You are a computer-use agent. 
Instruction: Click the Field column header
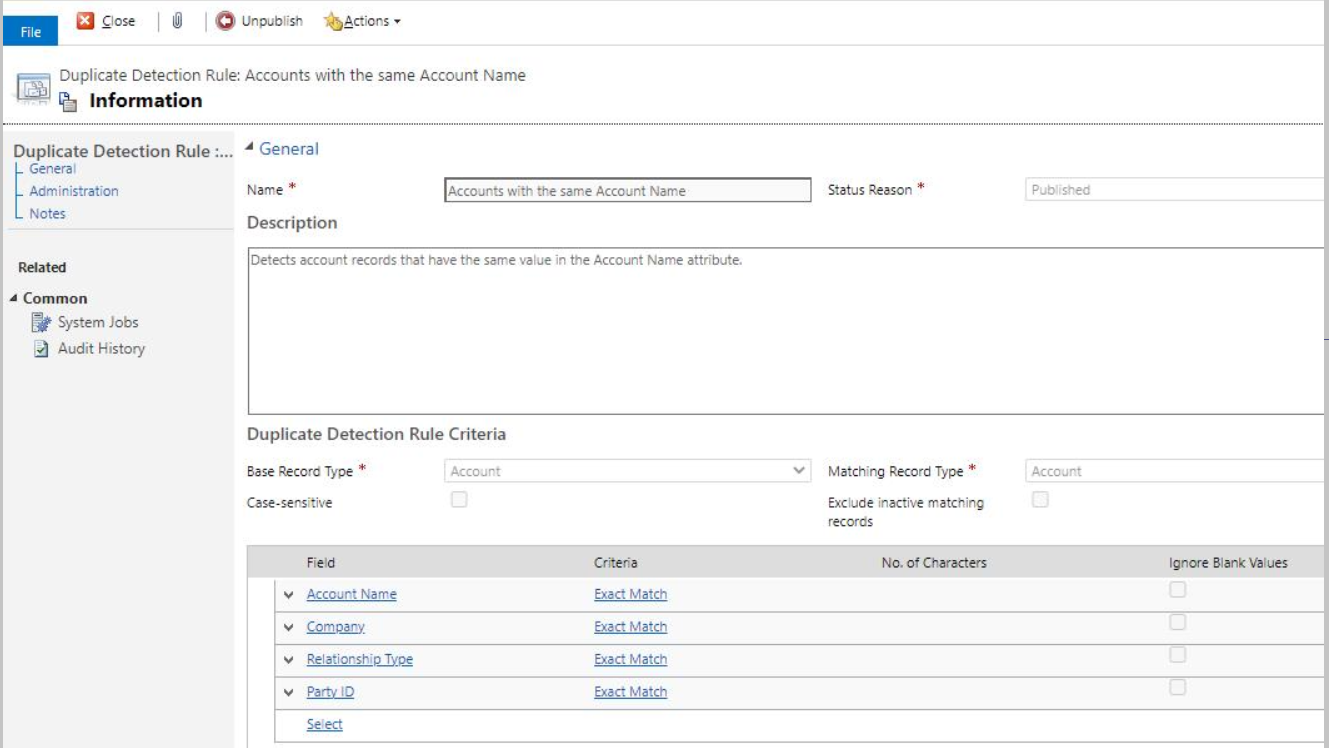(320, 563)
